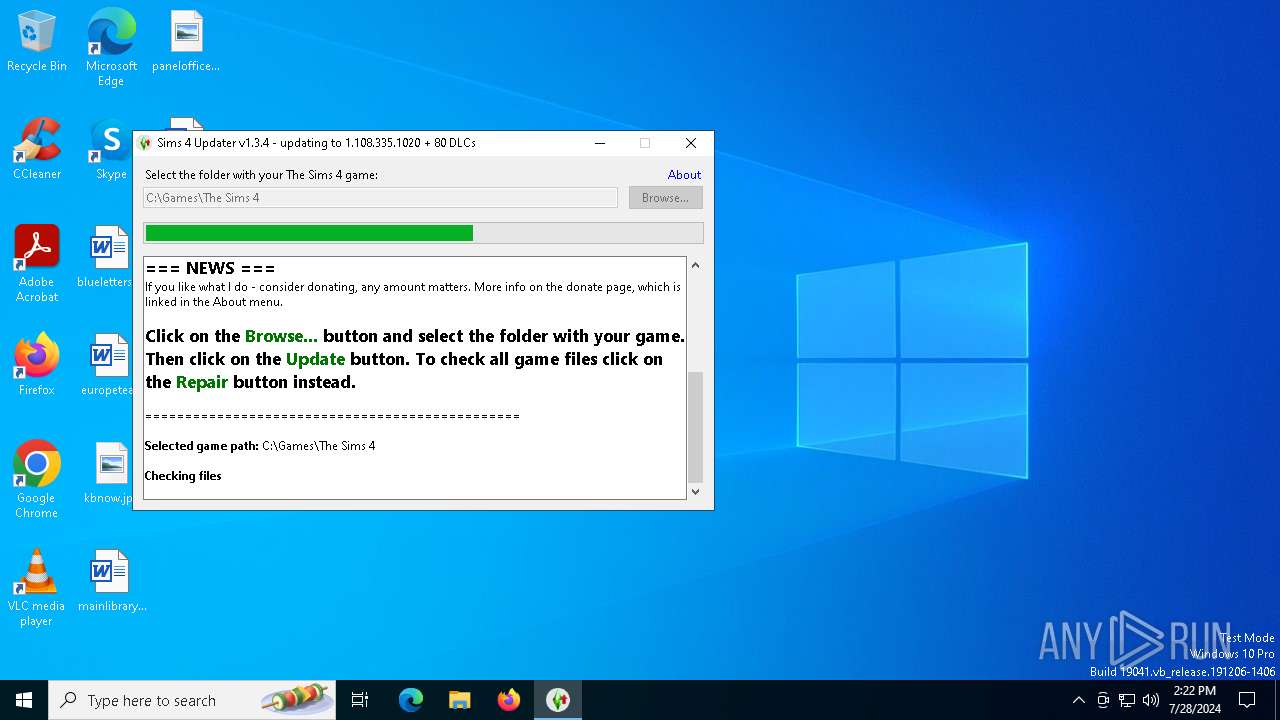Click the 'Checking files' status text
The width and height of the screenshot is (1280, 720).
pyautogui.click(x=183, y=476)
